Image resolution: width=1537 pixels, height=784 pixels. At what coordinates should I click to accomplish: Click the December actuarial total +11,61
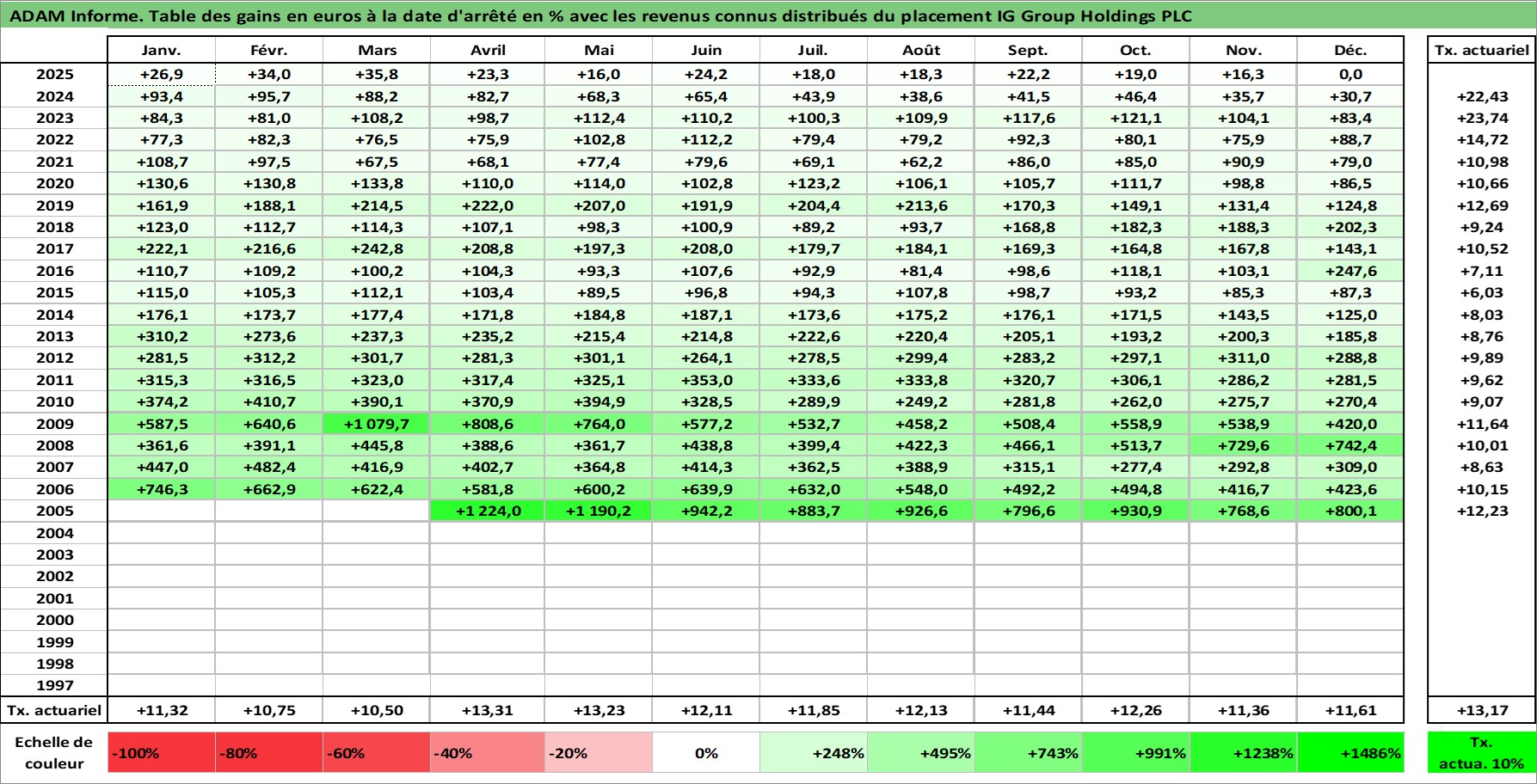(x=1350, y=710)
